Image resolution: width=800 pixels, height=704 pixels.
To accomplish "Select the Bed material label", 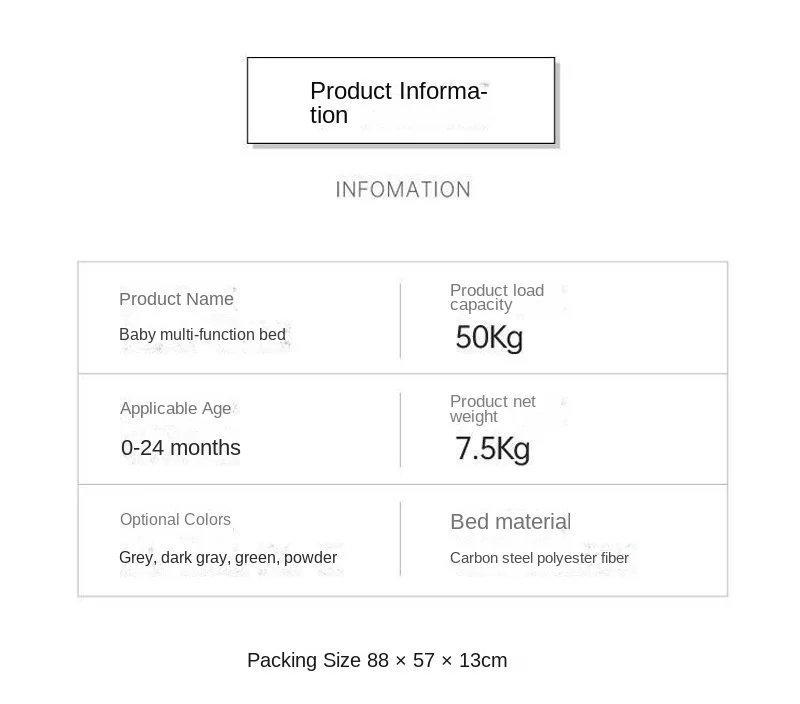I will (511, 521).
